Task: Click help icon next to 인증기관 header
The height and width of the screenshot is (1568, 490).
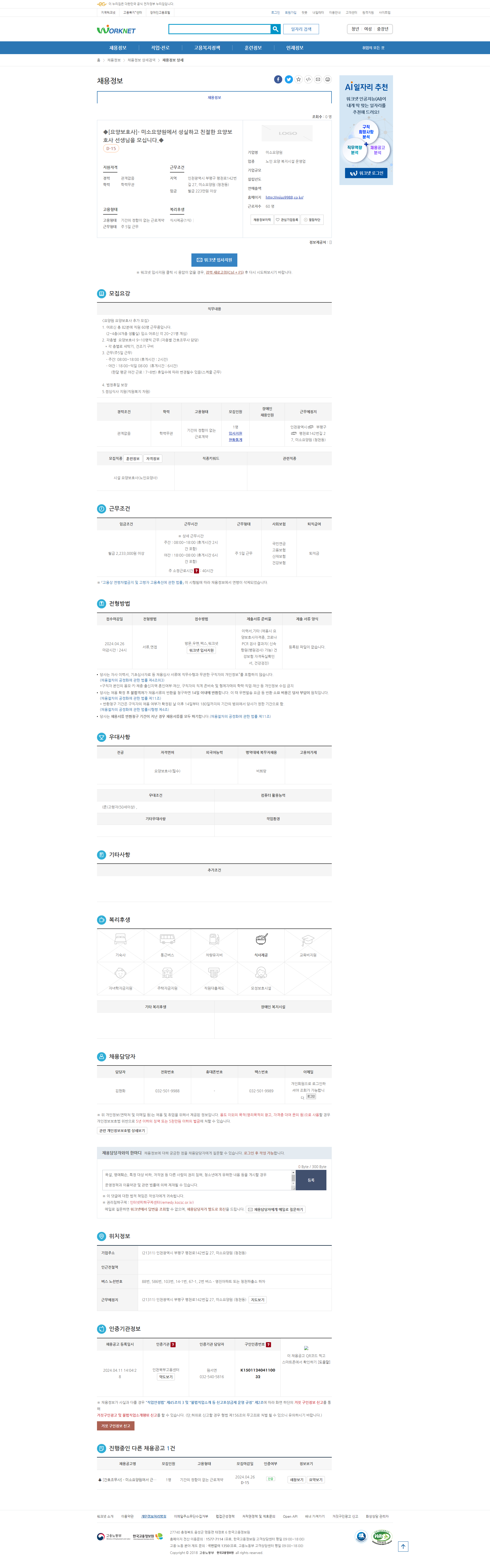Action: (x=173, y=1345)
